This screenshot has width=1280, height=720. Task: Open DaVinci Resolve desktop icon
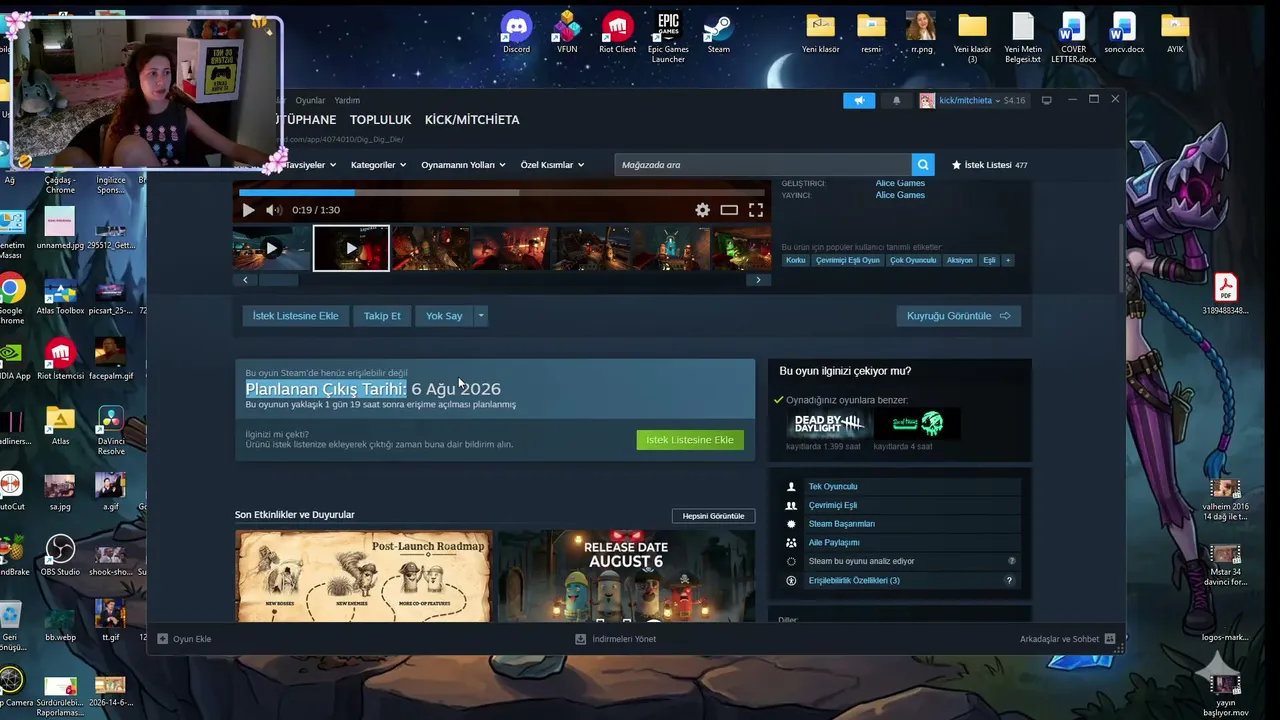click(111, 431)
